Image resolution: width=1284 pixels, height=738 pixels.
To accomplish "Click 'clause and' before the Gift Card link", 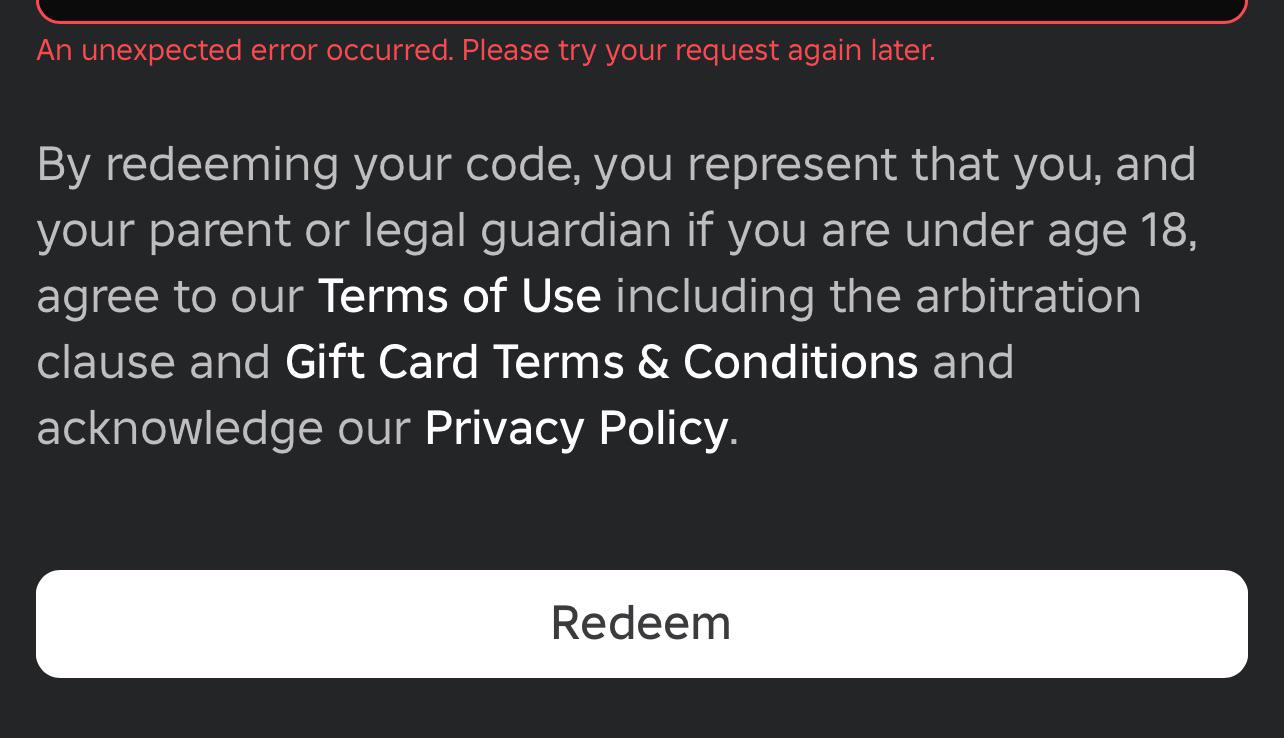I will 153,362.
